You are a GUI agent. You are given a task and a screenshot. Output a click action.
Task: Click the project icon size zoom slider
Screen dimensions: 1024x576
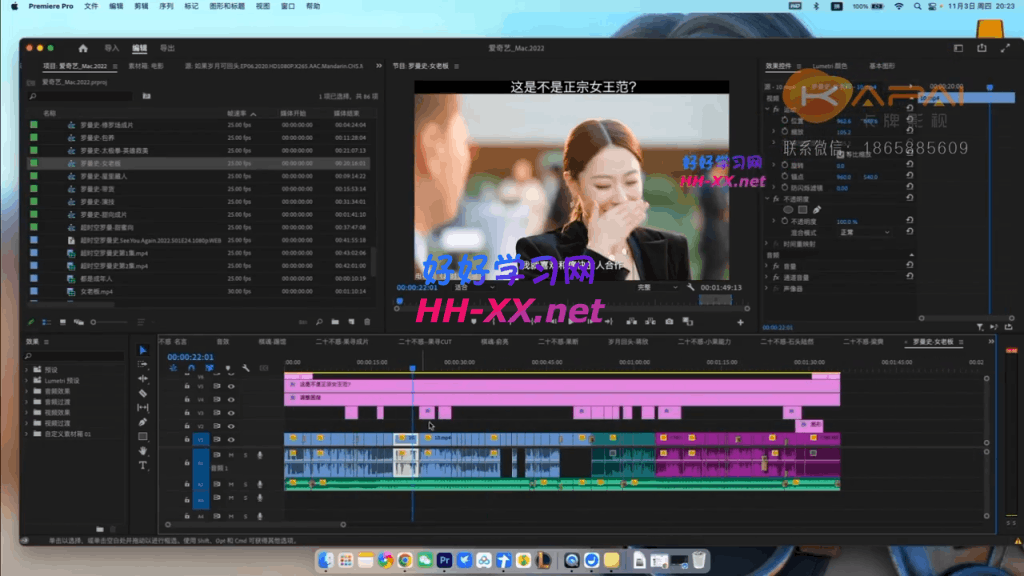(x=110, y=322)
